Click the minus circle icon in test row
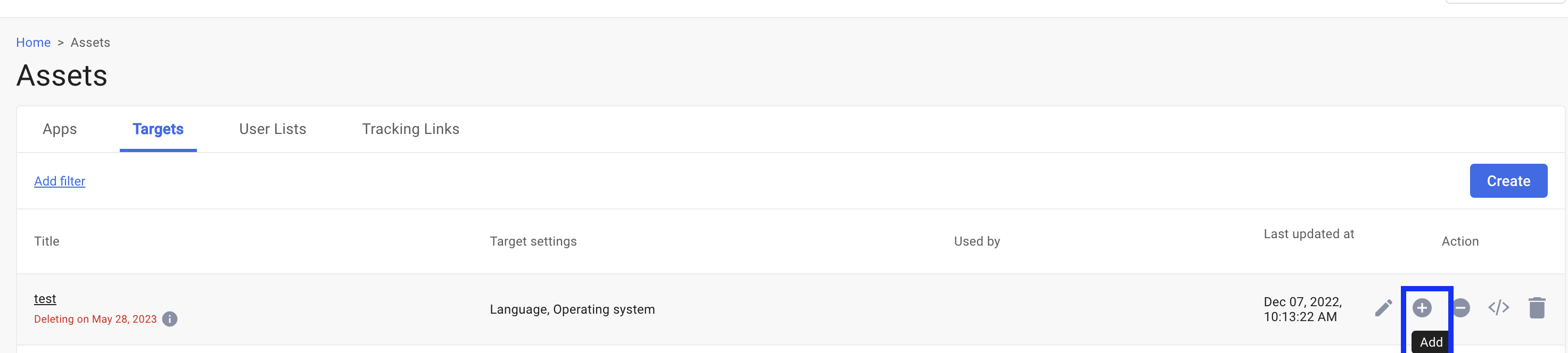The height and width of the screenshot is (353, 1568). point(1461,308)
